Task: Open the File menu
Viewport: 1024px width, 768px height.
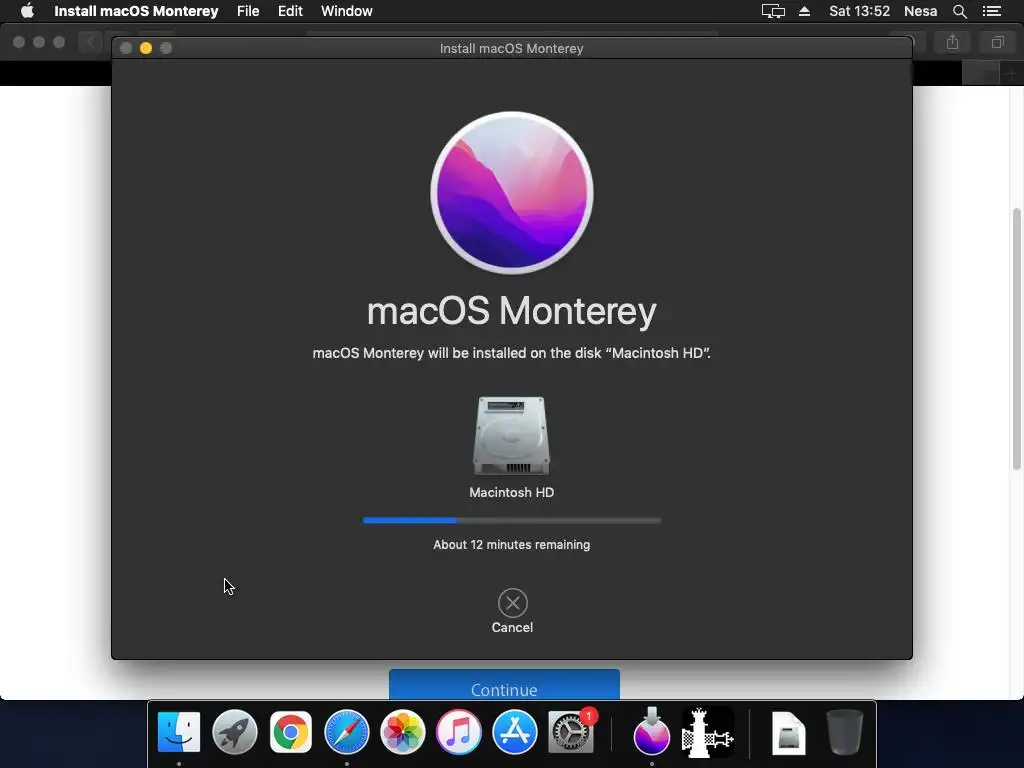Action: (248, 11)
